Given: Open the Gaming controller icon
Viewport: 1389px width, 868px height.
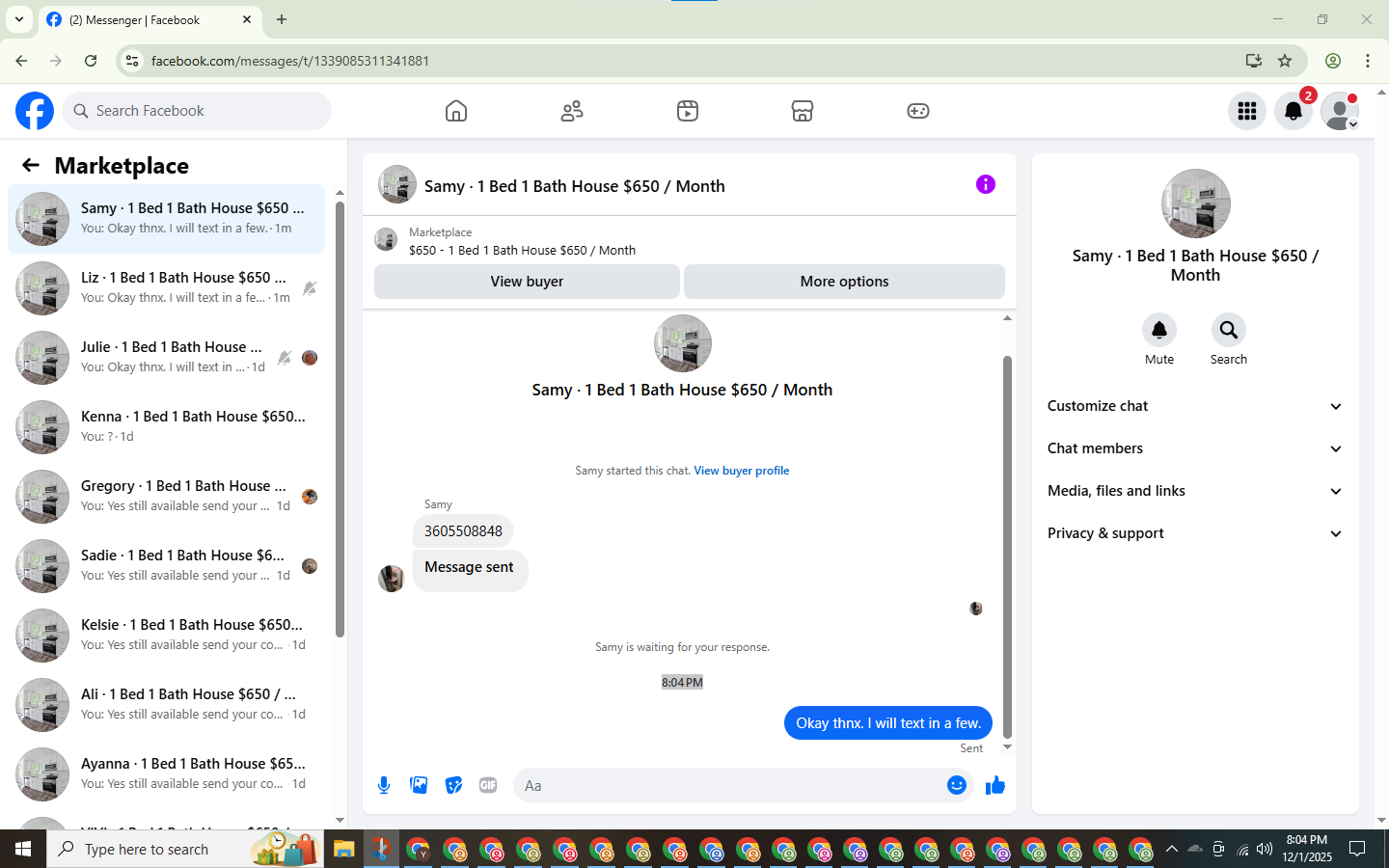Looking at the screenshot, I should [x=918, y=111].
